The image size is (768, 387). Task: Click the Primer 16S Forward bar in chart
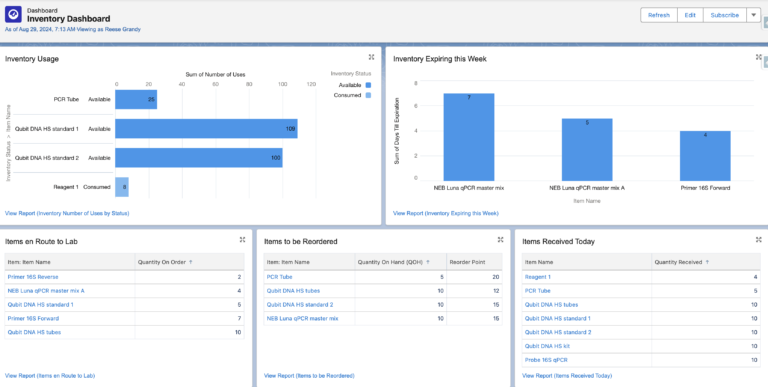coord(705,156)
